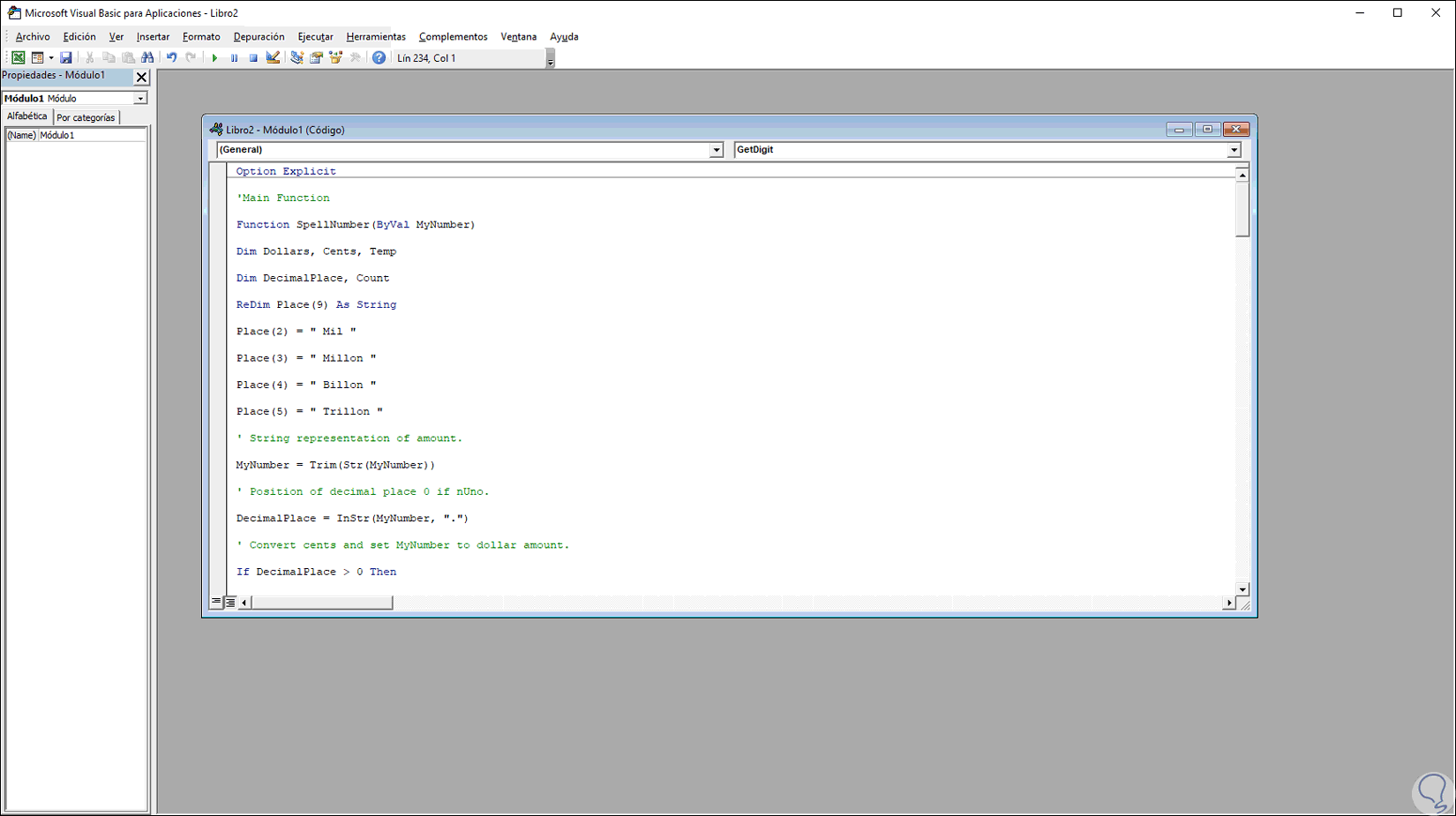Click the Save icon on the toolbar
The height and width of the screenshot is (816, 1456).
66,57
